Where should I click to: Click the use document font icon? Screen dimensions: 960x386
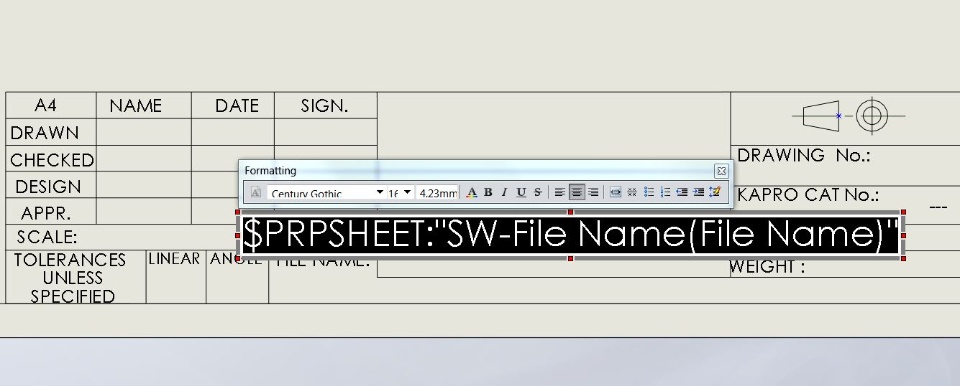click(x=256, y=192)
